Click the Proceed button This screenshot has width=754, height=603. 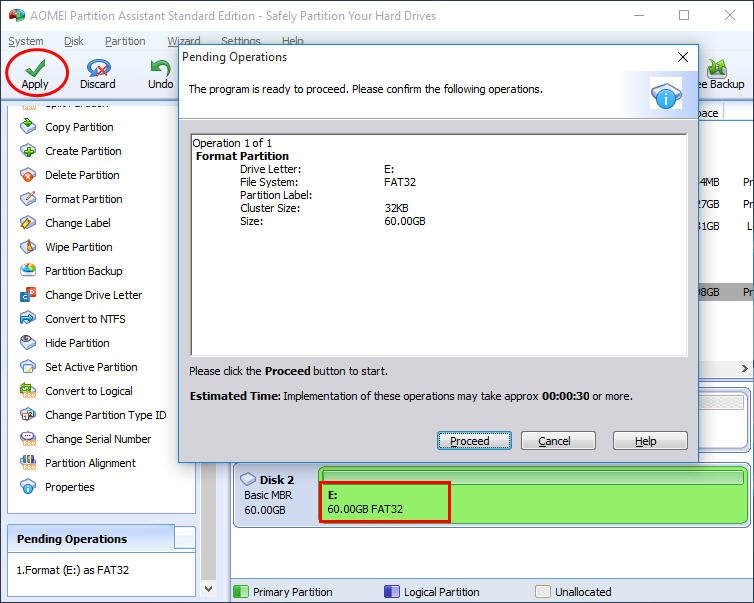[x=474, y=440]
